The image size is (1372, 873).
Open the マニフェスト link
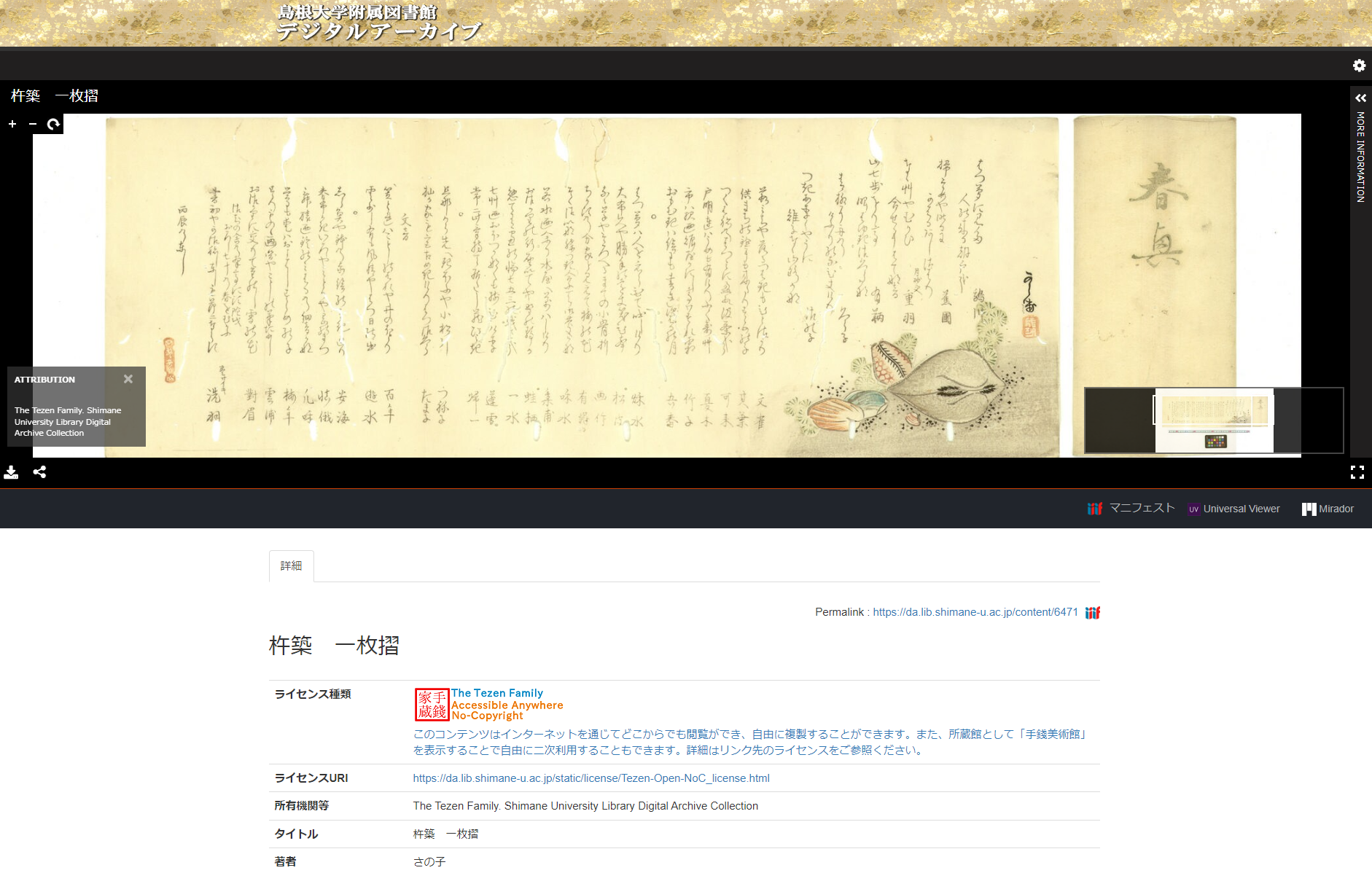pos(1142,508)
